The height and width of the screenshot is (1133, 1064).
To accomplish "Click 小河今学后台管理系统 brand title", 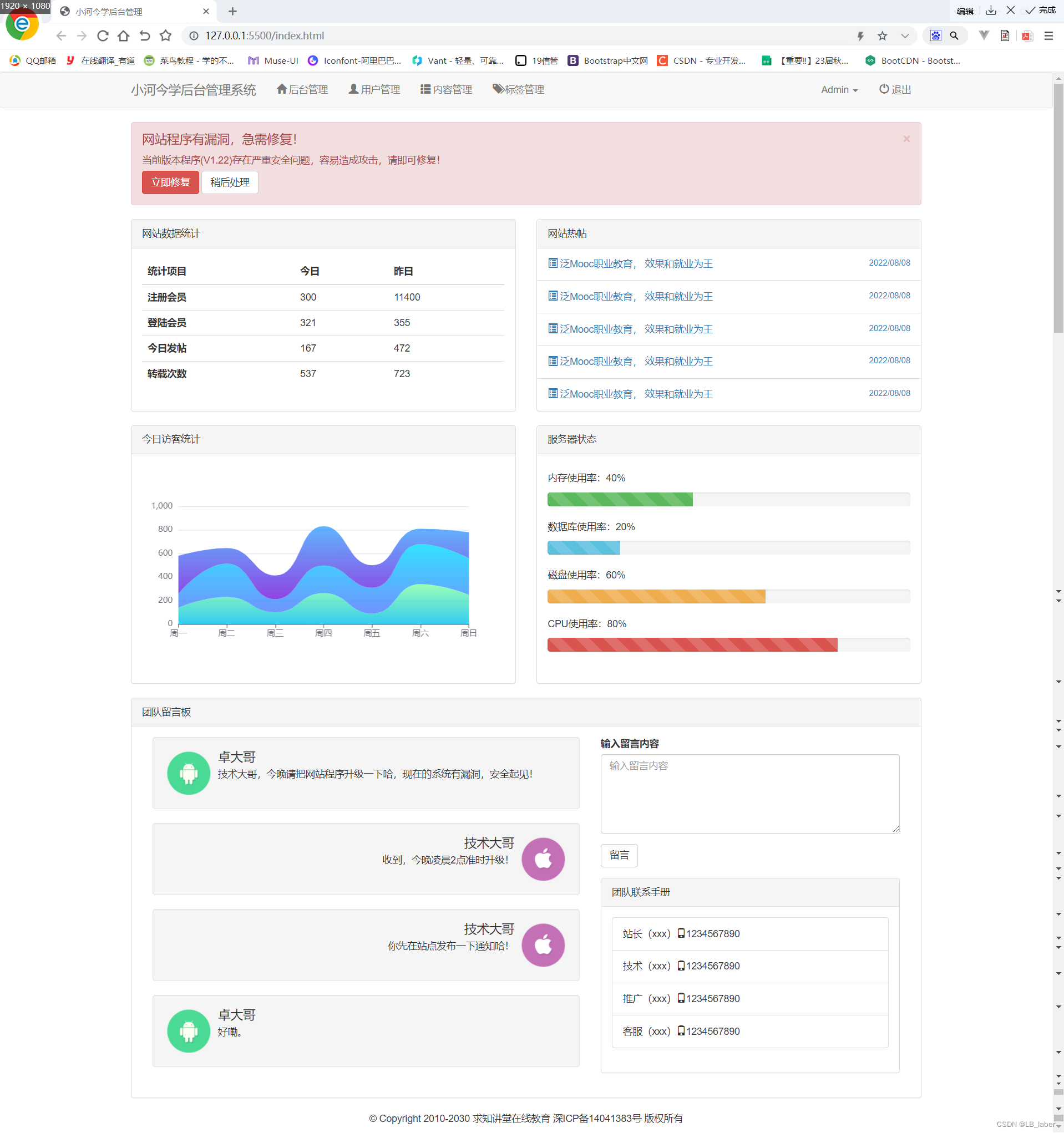I will [x=193, y=90].
